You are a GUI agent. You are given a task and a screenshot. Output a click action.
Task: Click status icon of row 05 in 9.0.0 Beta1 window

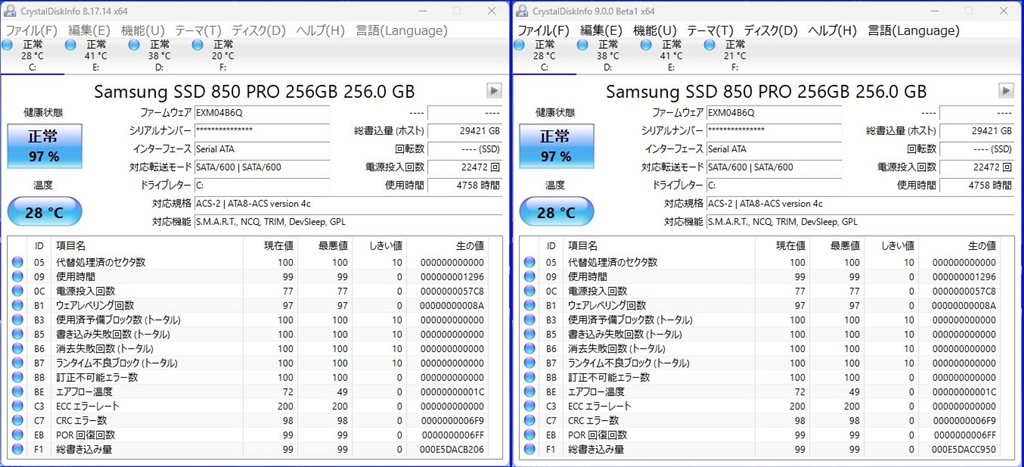tap(530, 263)
